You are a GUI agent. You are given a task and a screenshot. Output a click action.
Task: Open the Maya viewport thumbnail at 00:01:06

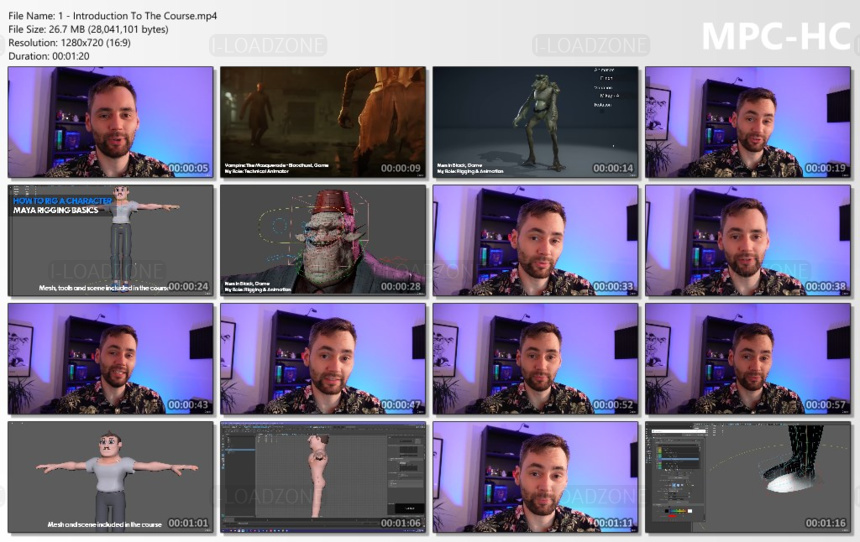point(323,477)
